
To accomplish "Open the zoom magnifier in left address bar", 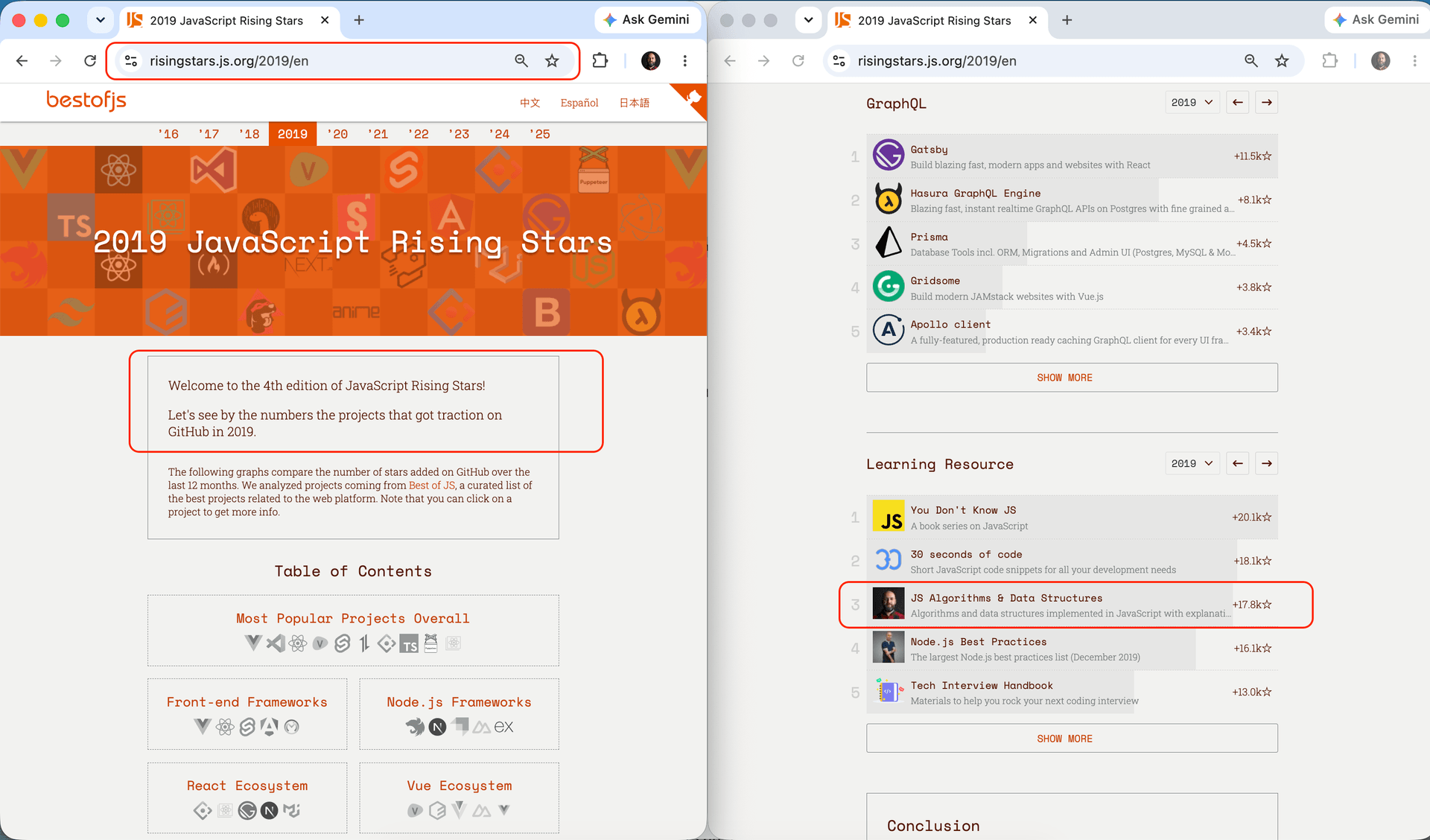I will [521, 61].
